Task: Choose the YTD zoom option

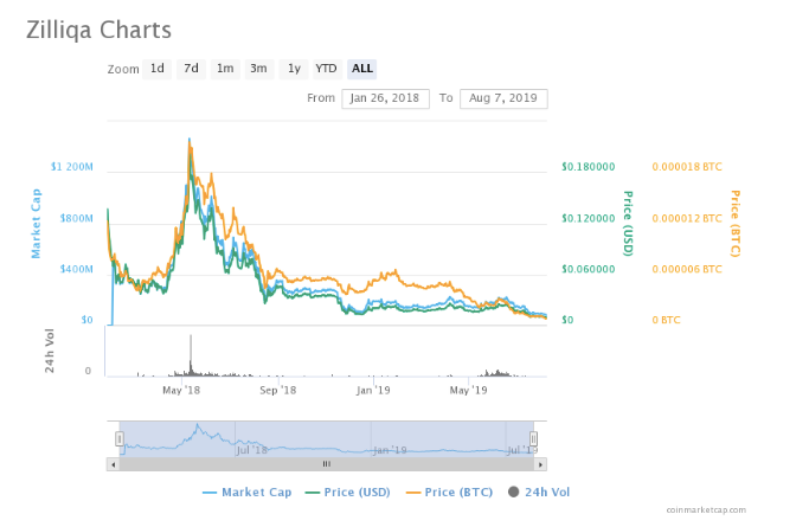Action: [x=326, y=69]
